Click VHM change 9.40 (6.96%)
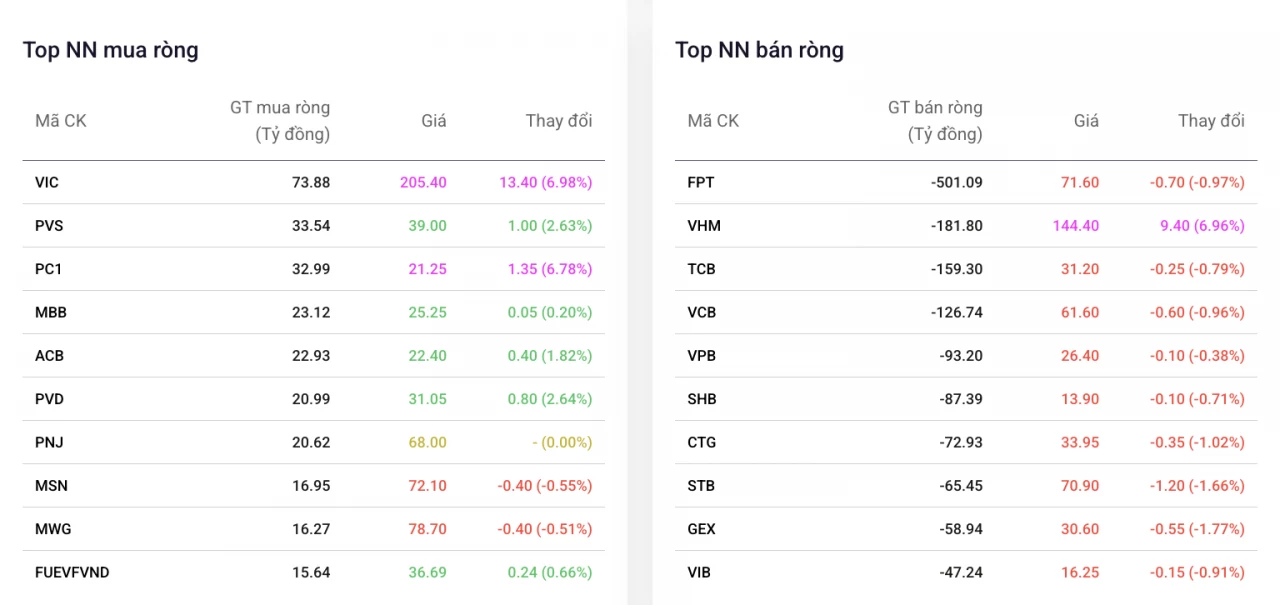The width and height of the screenshot is (1280, 605). pyautogui.click(x=1202, y=226)
